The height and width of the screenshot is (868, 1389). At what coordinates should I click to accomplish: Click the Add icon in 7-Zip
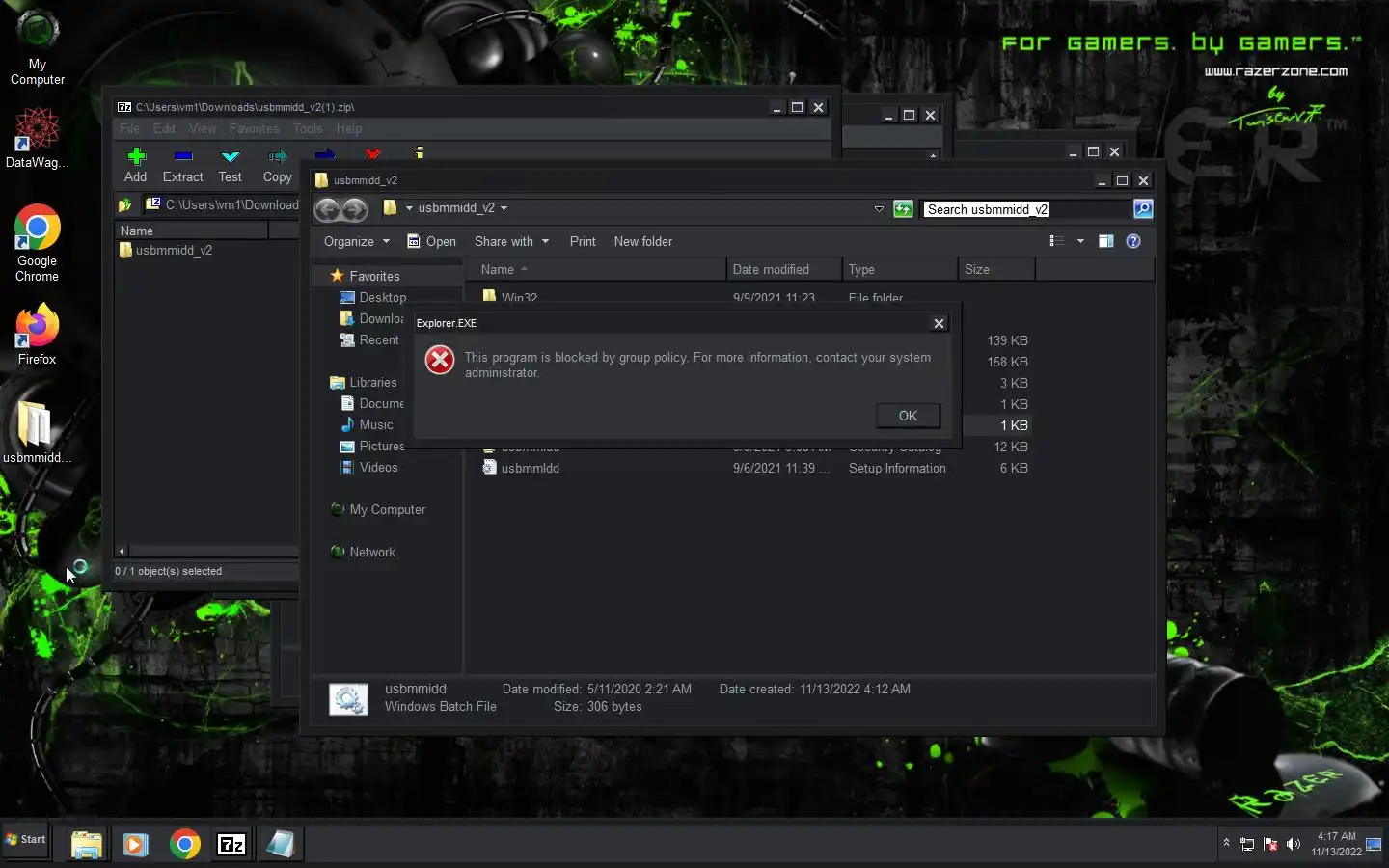click(x=136, y=165)
